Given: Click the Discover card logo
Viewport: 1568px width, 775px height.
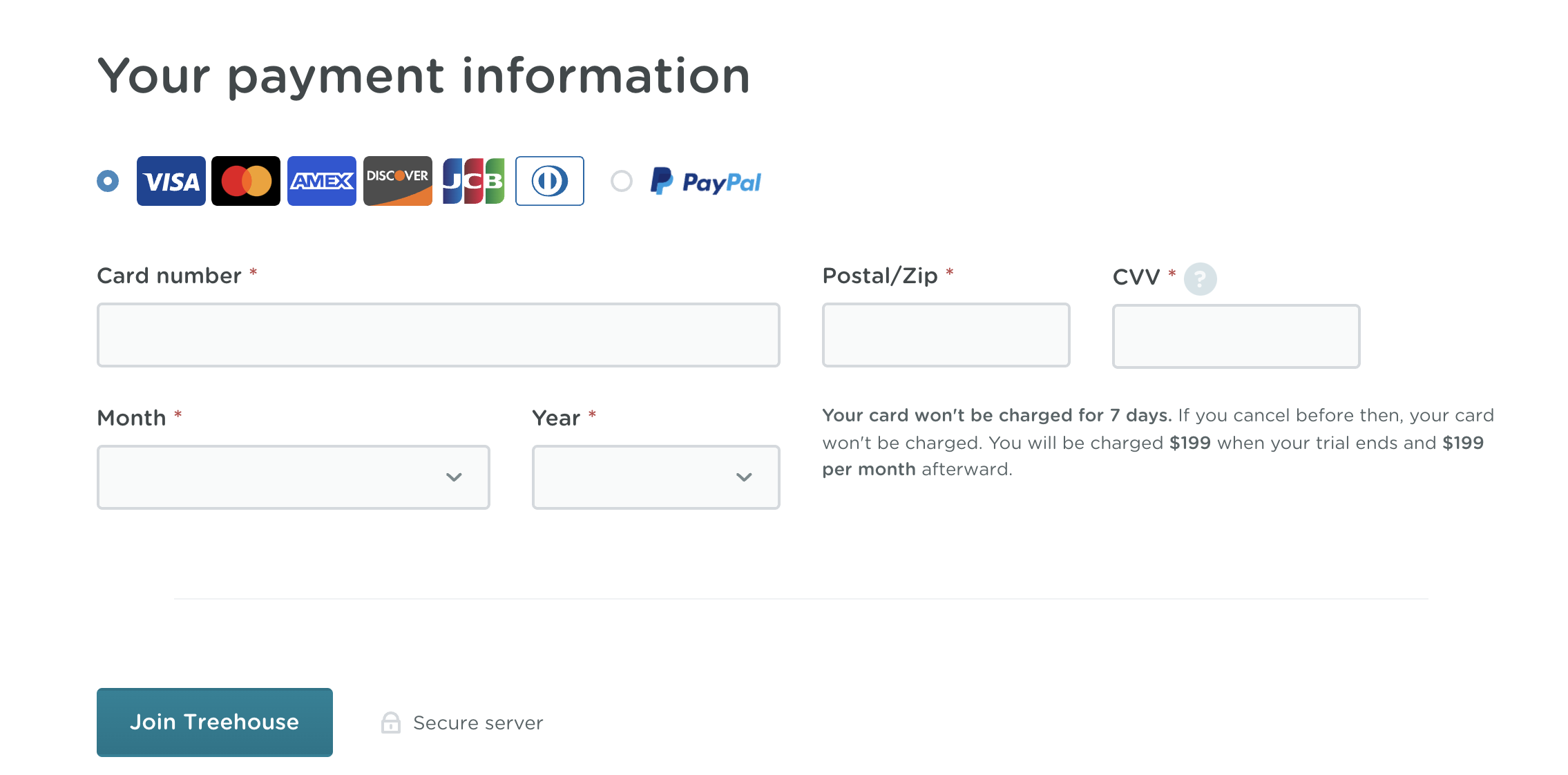Looking at the screenshot, I should point(398,181).
